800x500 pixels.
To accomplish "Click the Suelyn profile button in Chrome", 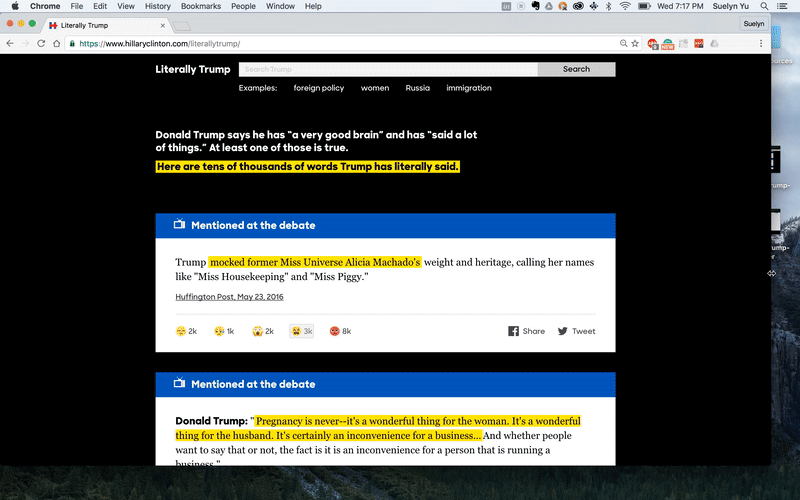I will point(754,23).
